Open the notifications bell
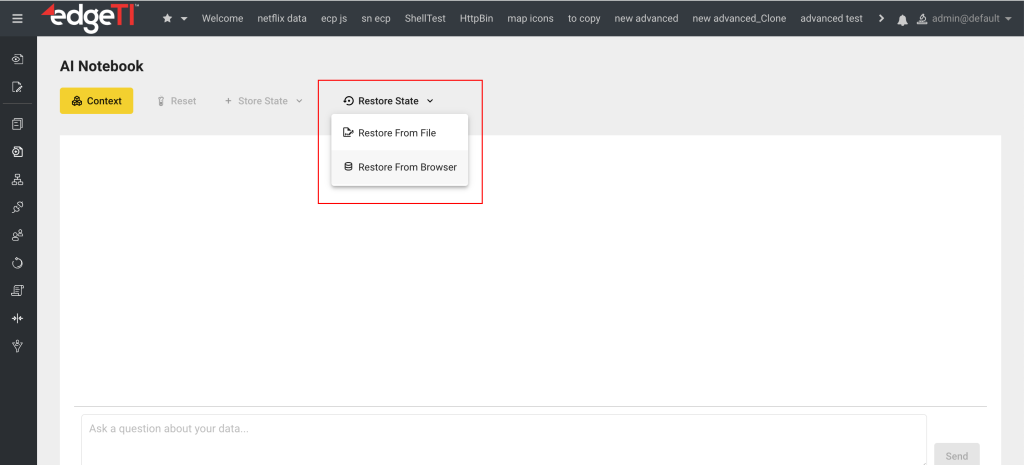This screenshot has width=1024, height=465. click(x=903, y=19)
